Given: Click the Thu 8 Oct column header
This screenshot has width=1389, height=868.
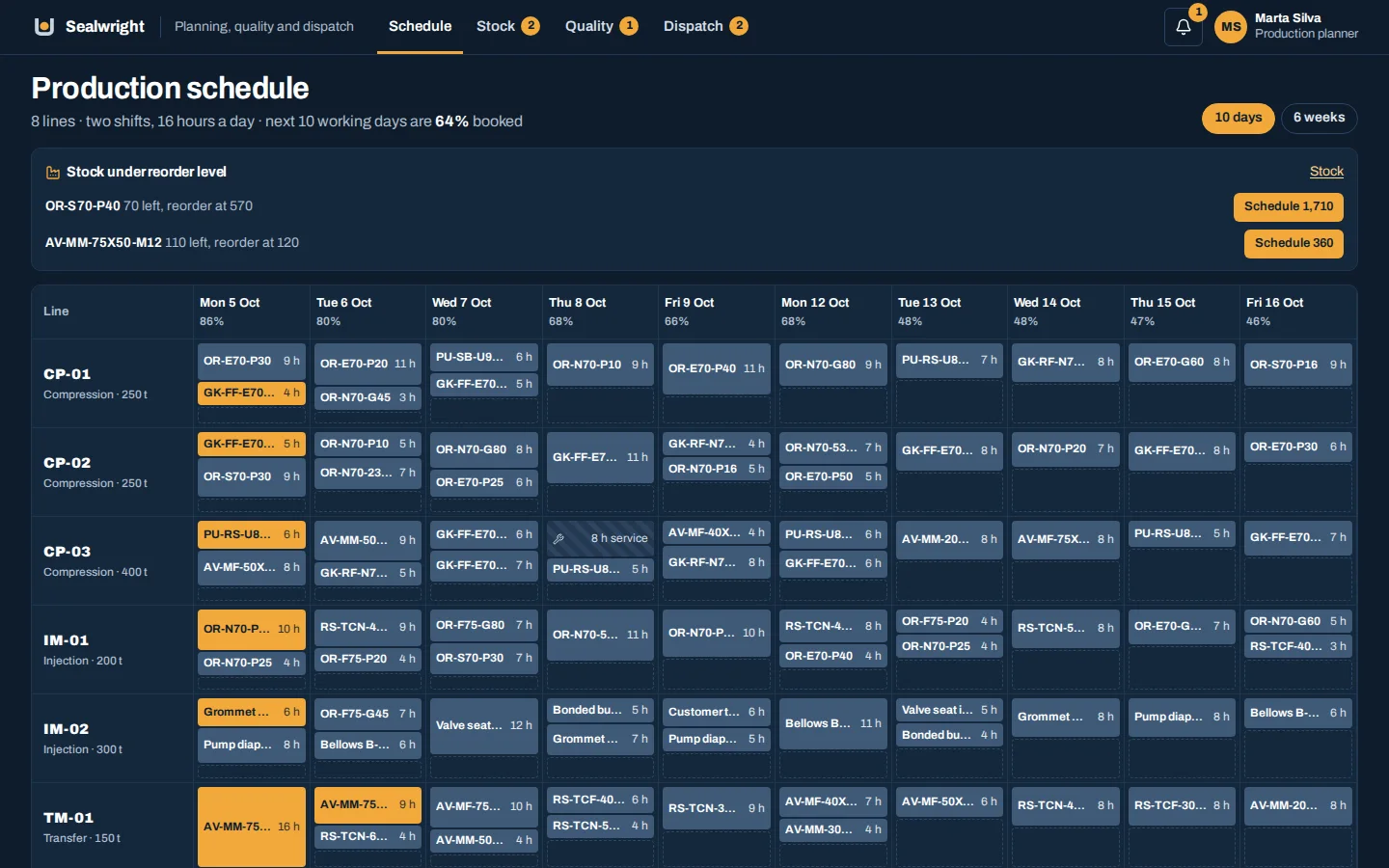Looking at the screenshot, I should tap(601, 312).
